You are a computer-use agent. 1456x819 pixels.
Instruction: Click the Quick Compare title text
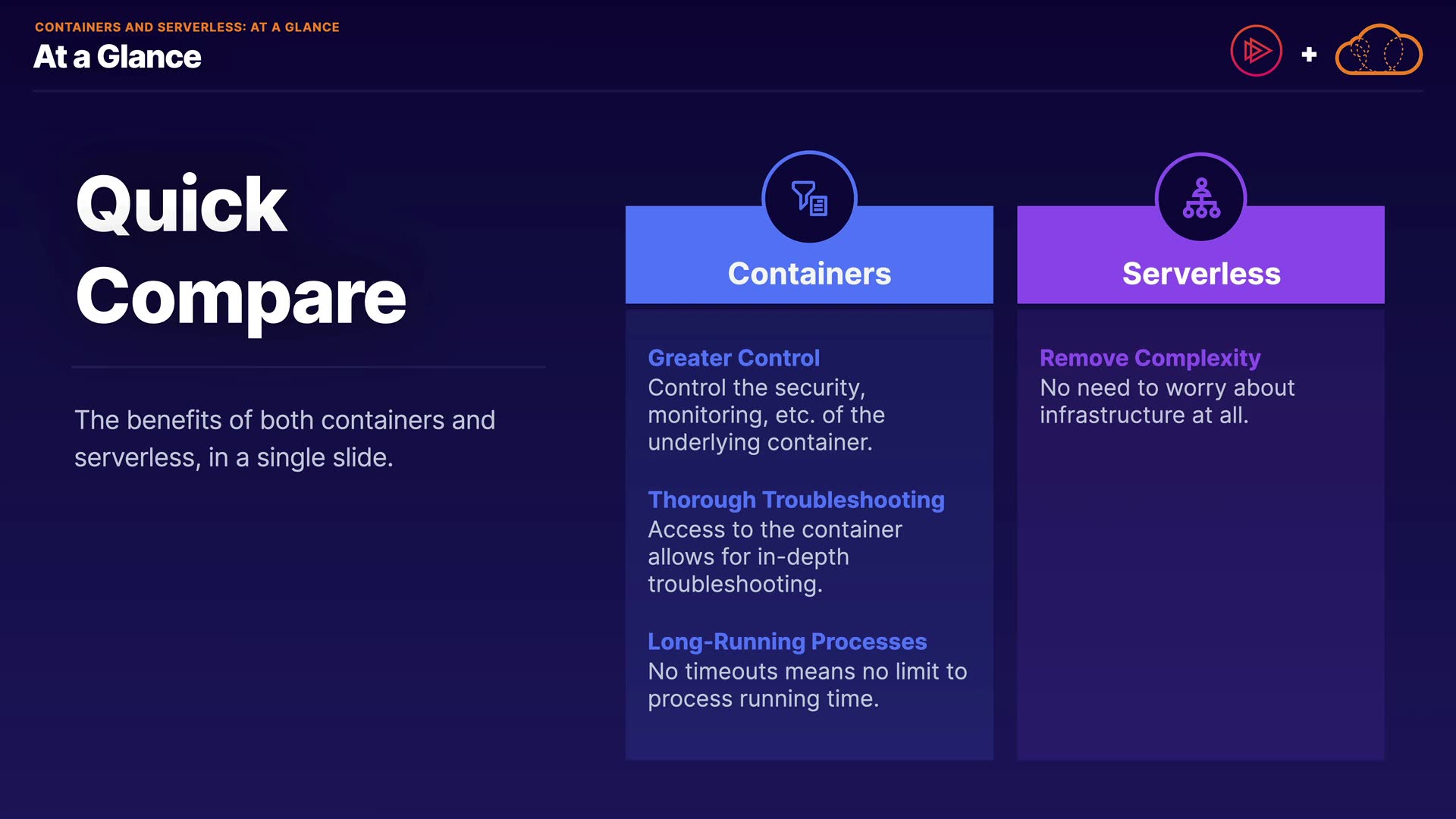point(241,250)
